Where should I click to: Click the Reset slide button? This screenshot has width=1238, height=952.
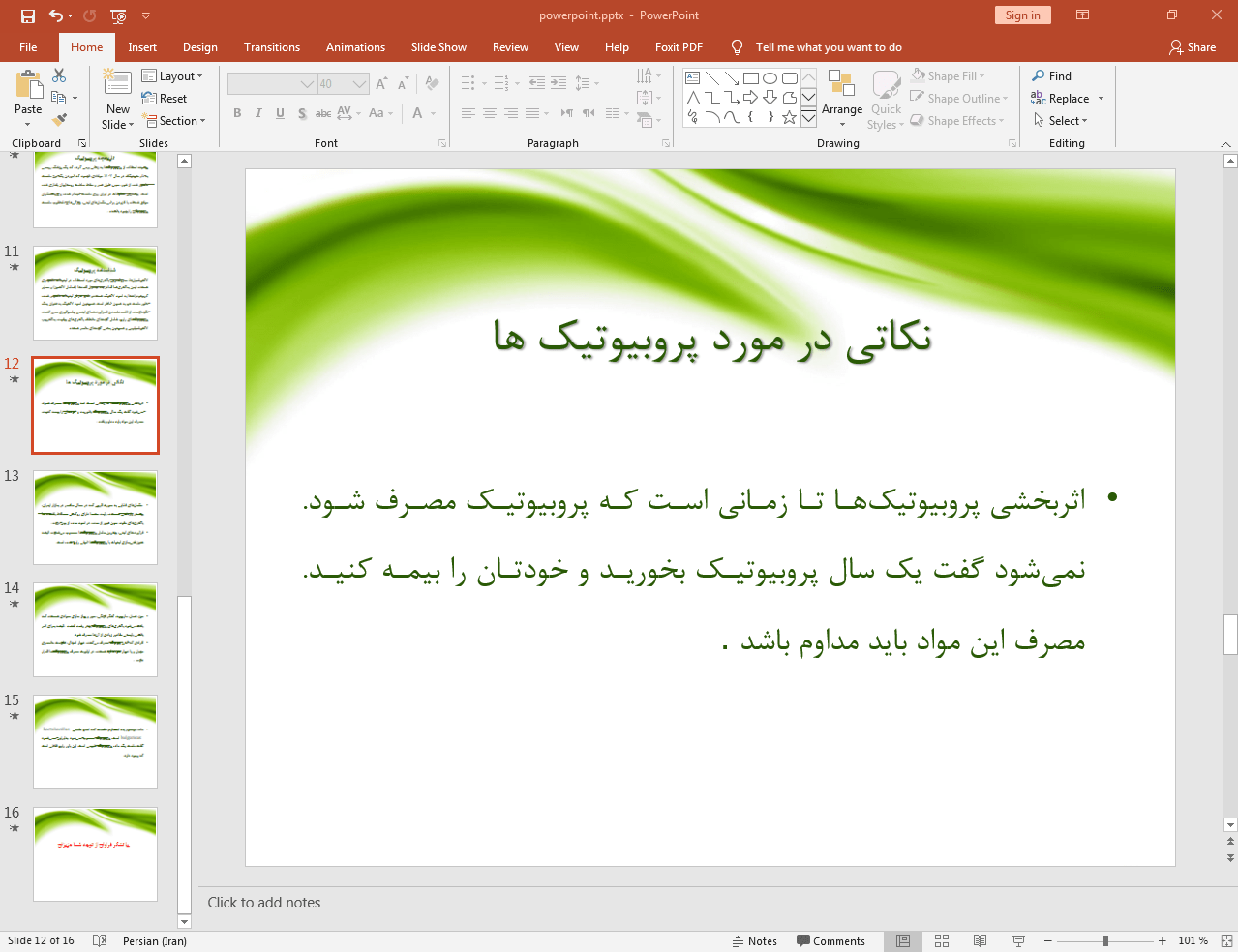pyautogui.click(x=165, y=99)
